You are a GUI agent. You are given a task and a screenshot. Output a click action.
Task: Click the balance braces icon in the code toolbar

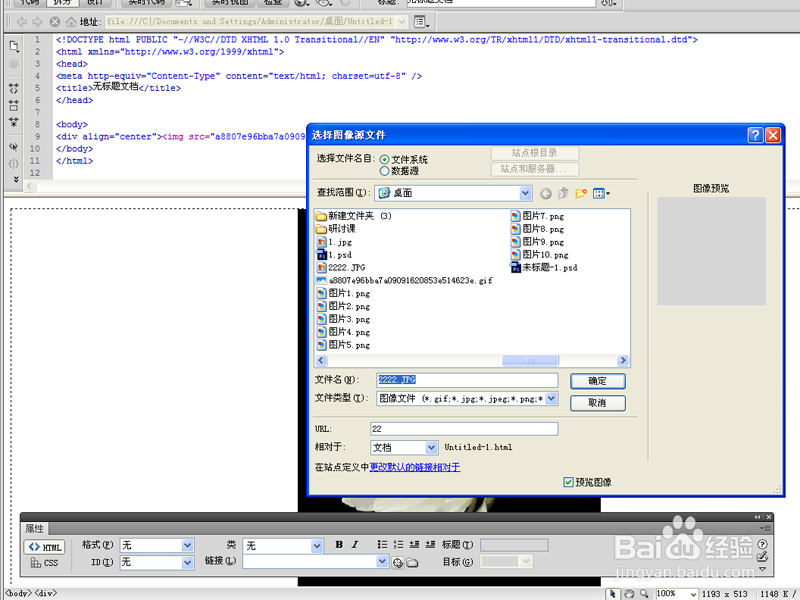pos(14,163)
